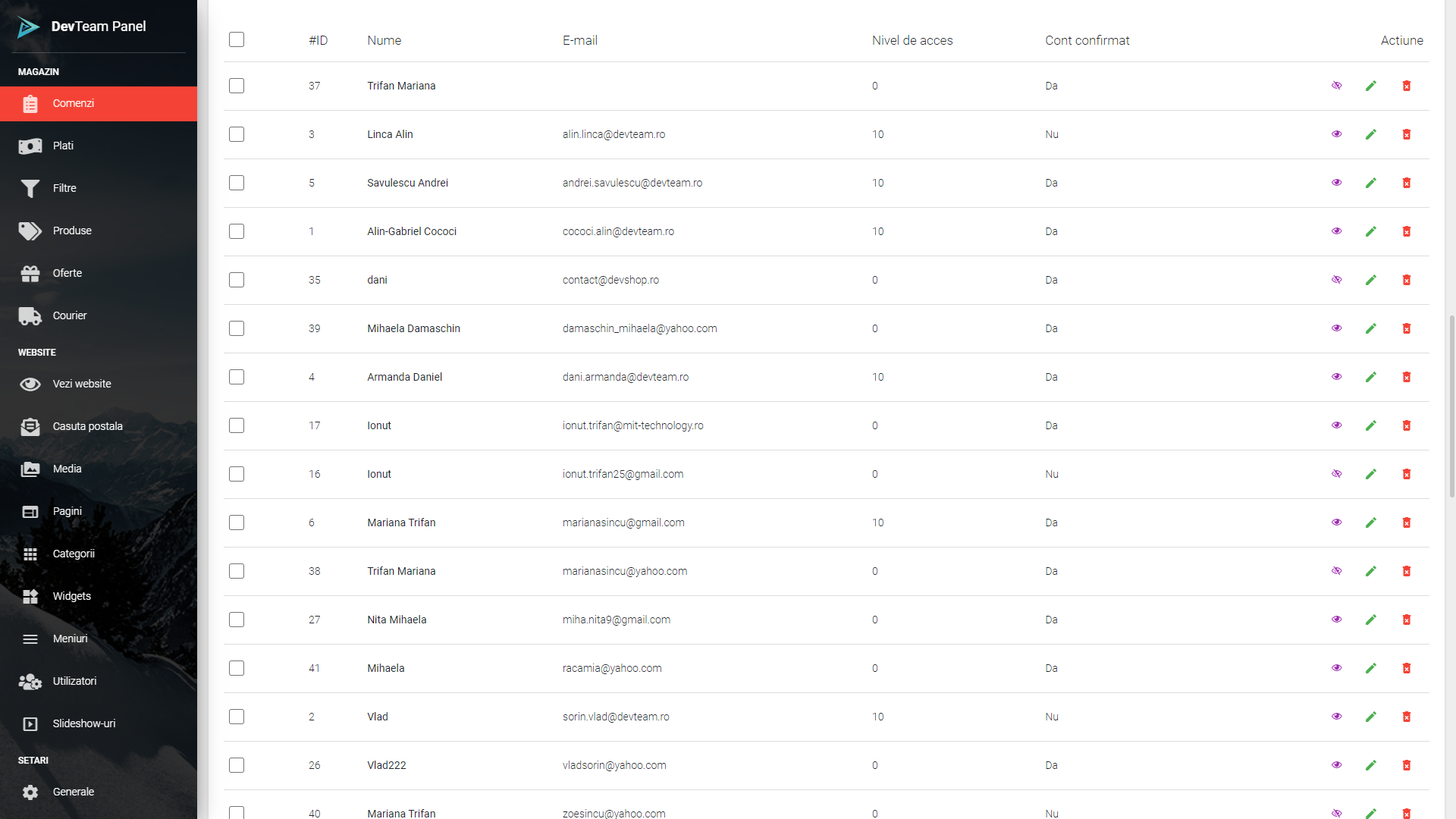The height and width of the screenshot is (819, 1456).
Task: Delete the user Armanda Daniel
Action: (x=1407, y=377)
